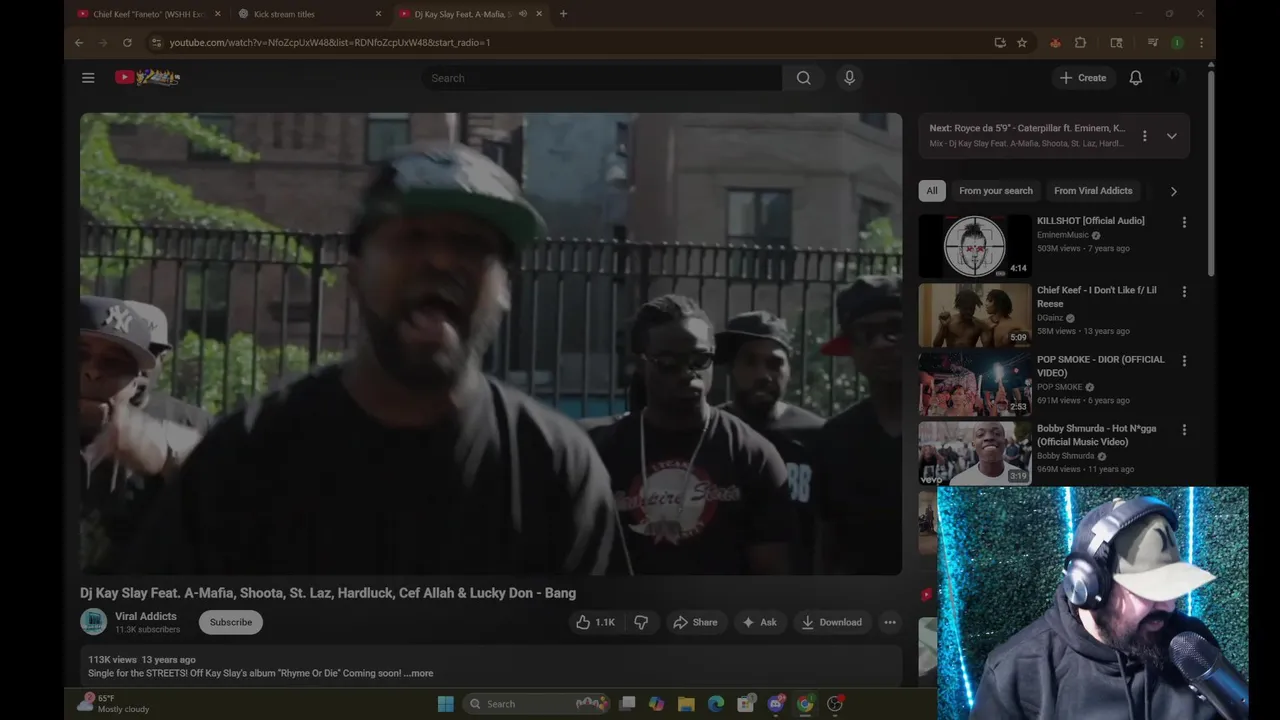Open the Create menu
Screen dimensions: 1280x720
click(x=1083, y=78)
